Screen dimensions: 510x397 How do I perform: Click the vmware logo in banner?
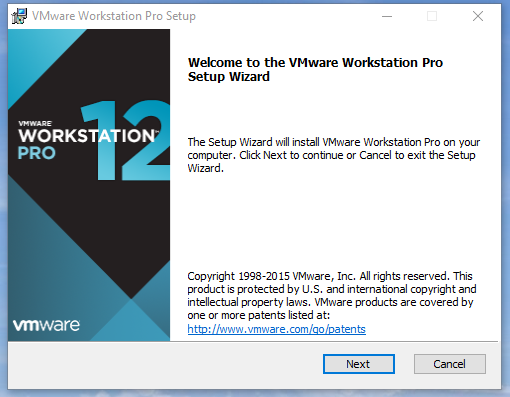[46, 325]
